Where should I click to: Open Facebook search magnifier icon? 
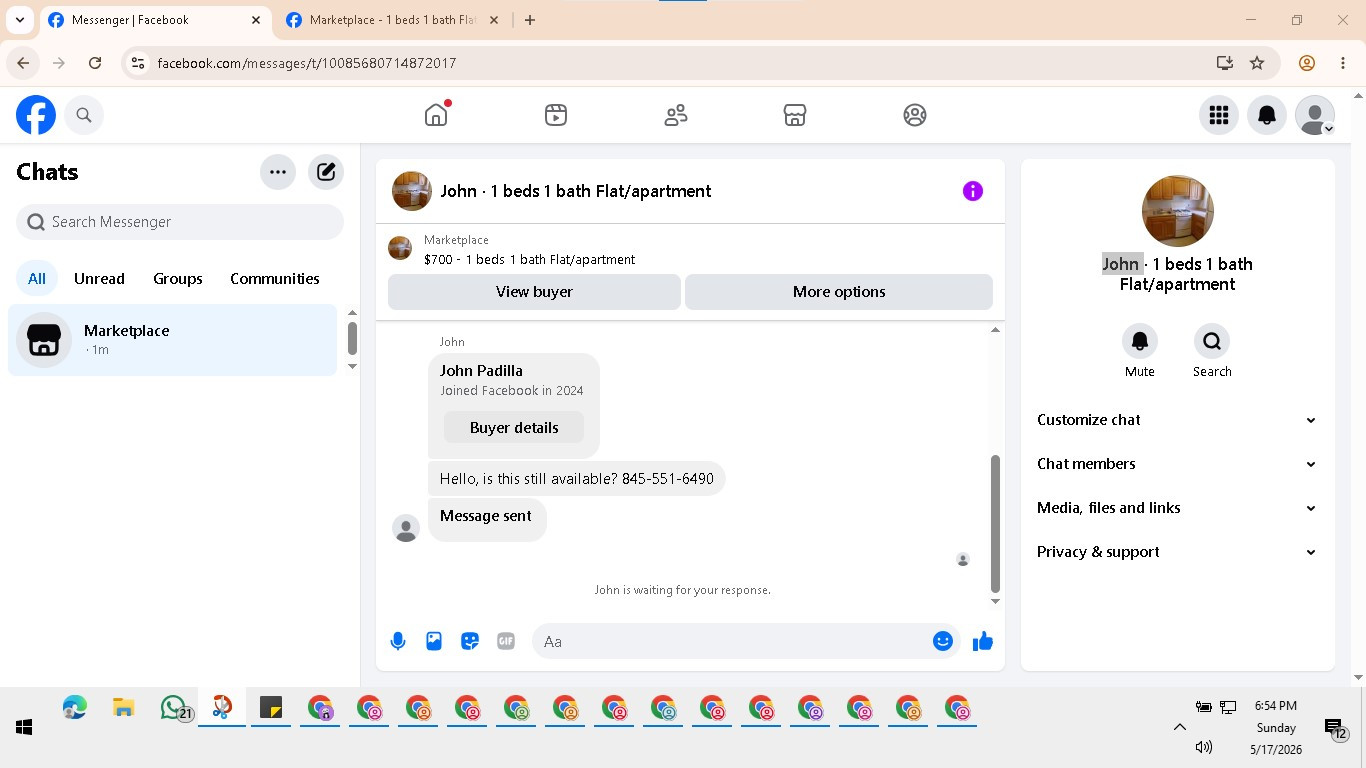tap(84, 115)
